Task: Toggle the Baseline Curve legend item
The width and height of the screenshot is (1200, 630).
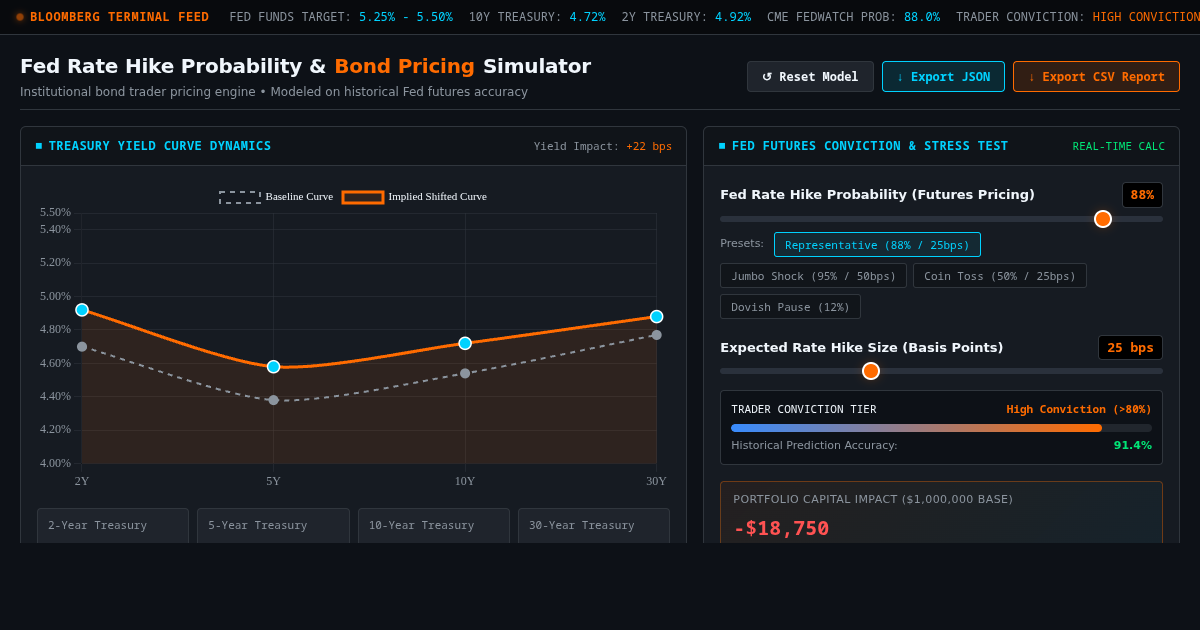Action: (276, 197)
